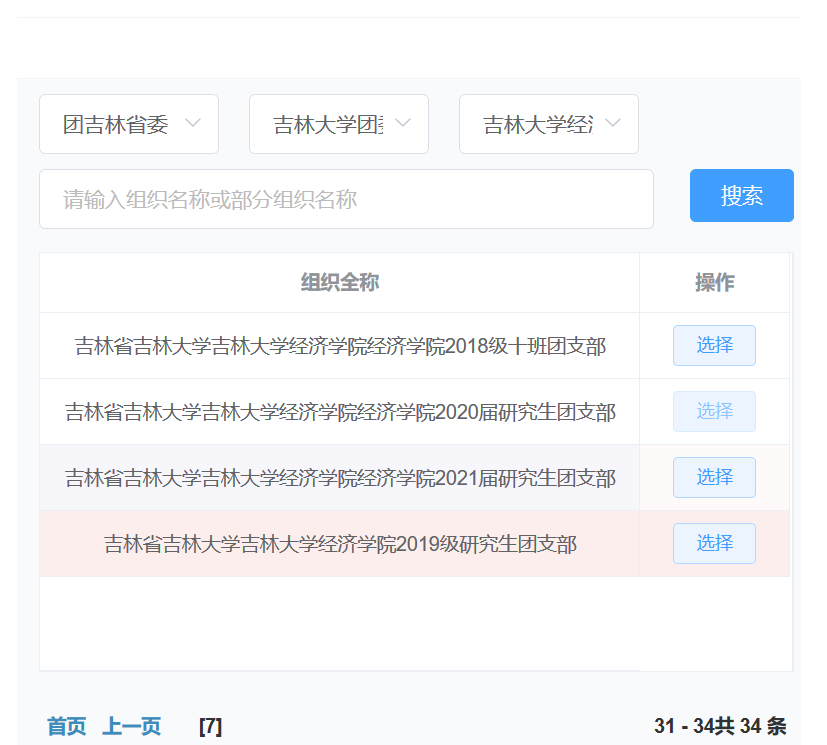Go to 首页 first page link
This screenshot has height=745, width=827.
(66, 726)
